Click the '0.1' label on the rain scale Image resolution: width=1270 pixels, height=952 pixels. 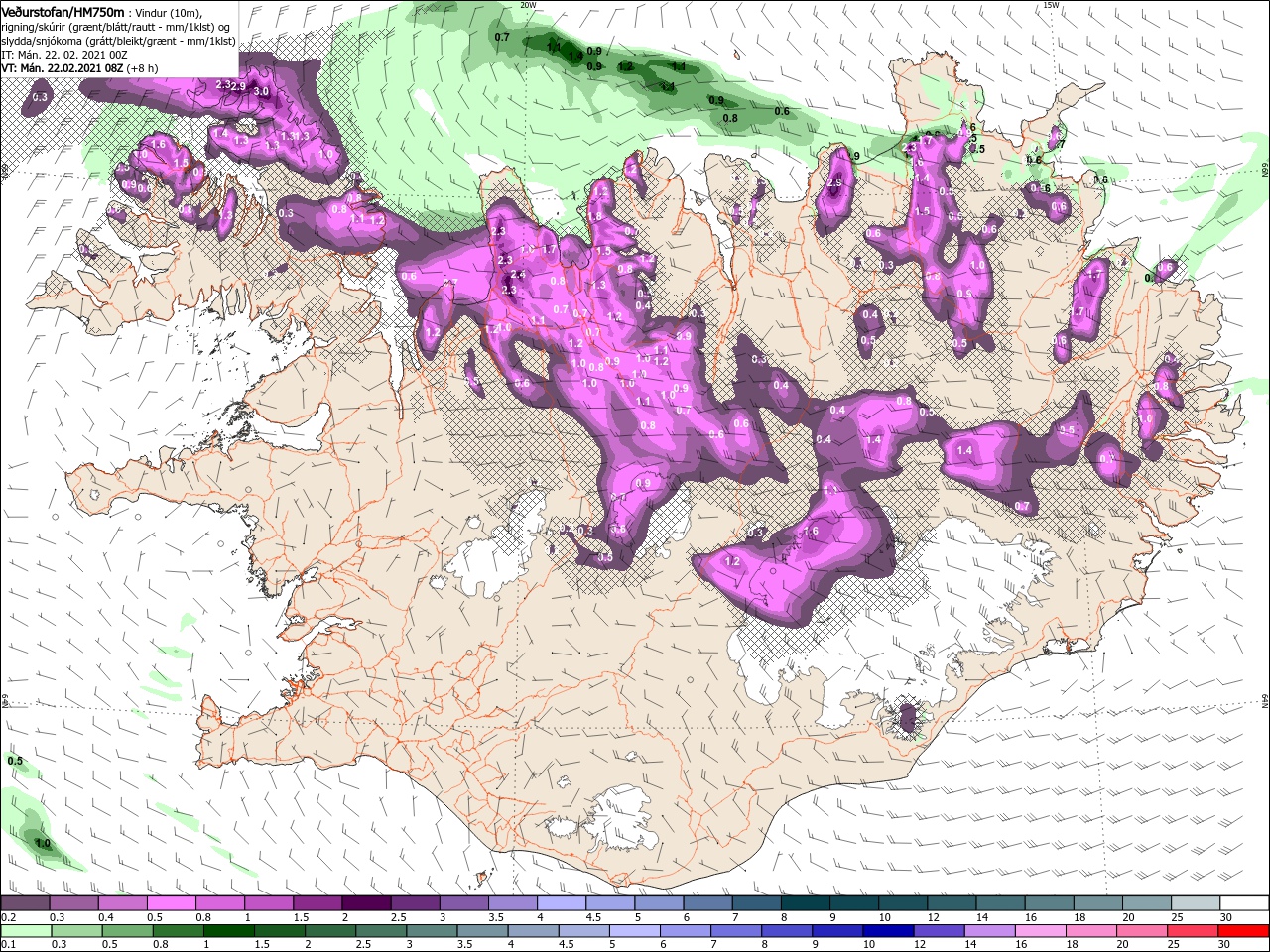pyautogui.click(x=8, y=945)
